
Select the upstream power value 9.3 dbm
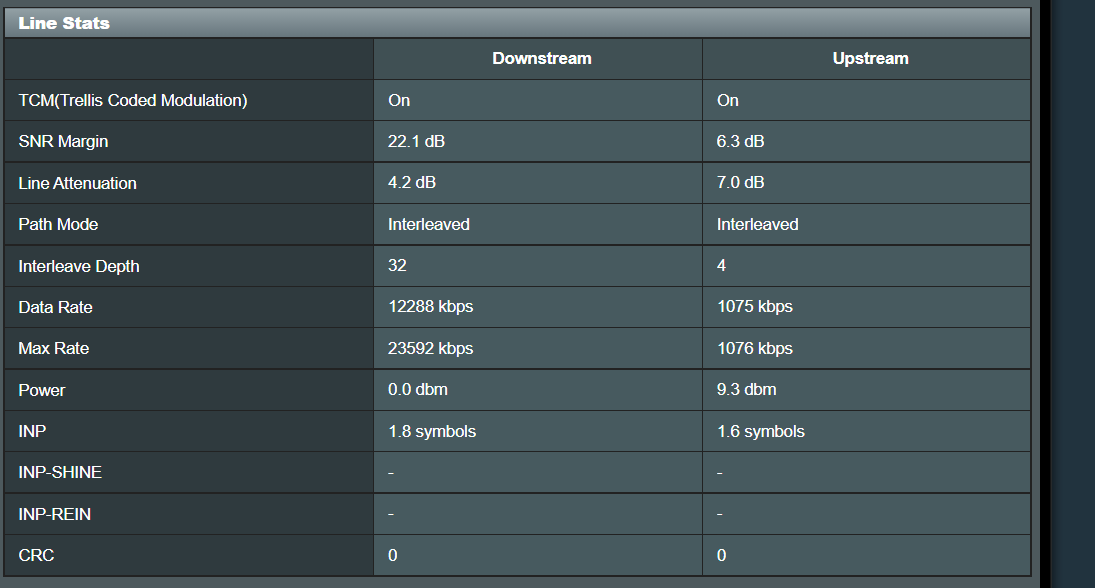[x=746, y=390]
